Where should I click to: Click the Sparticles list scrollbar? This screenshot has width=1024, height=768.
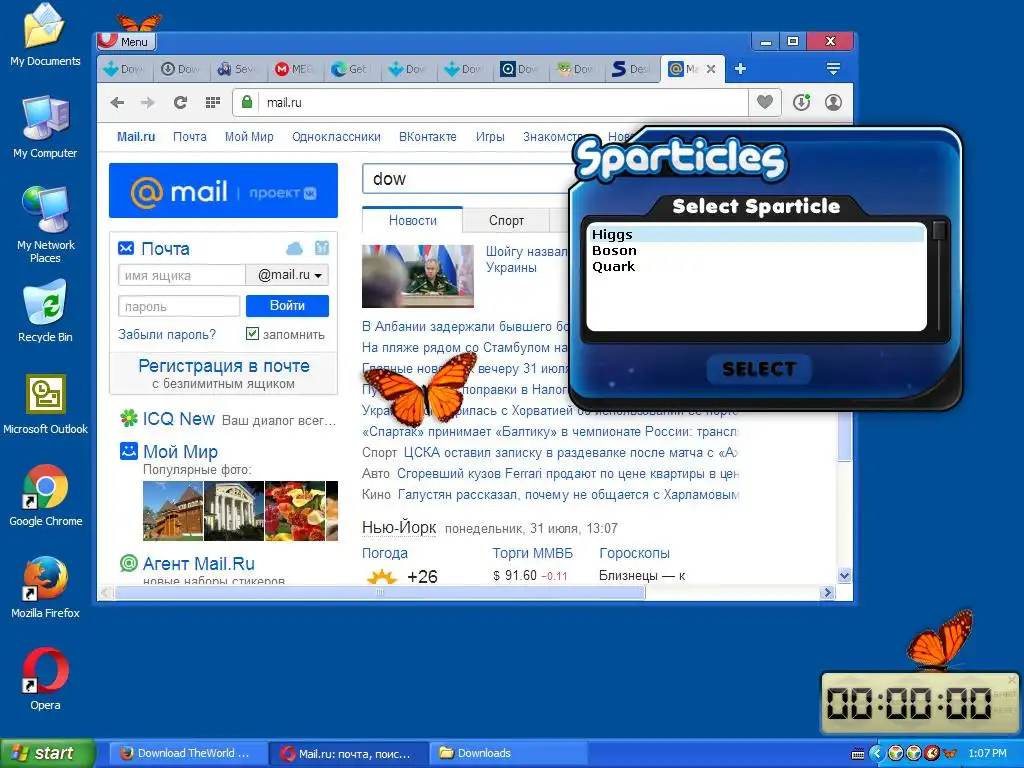pos(939,276)
